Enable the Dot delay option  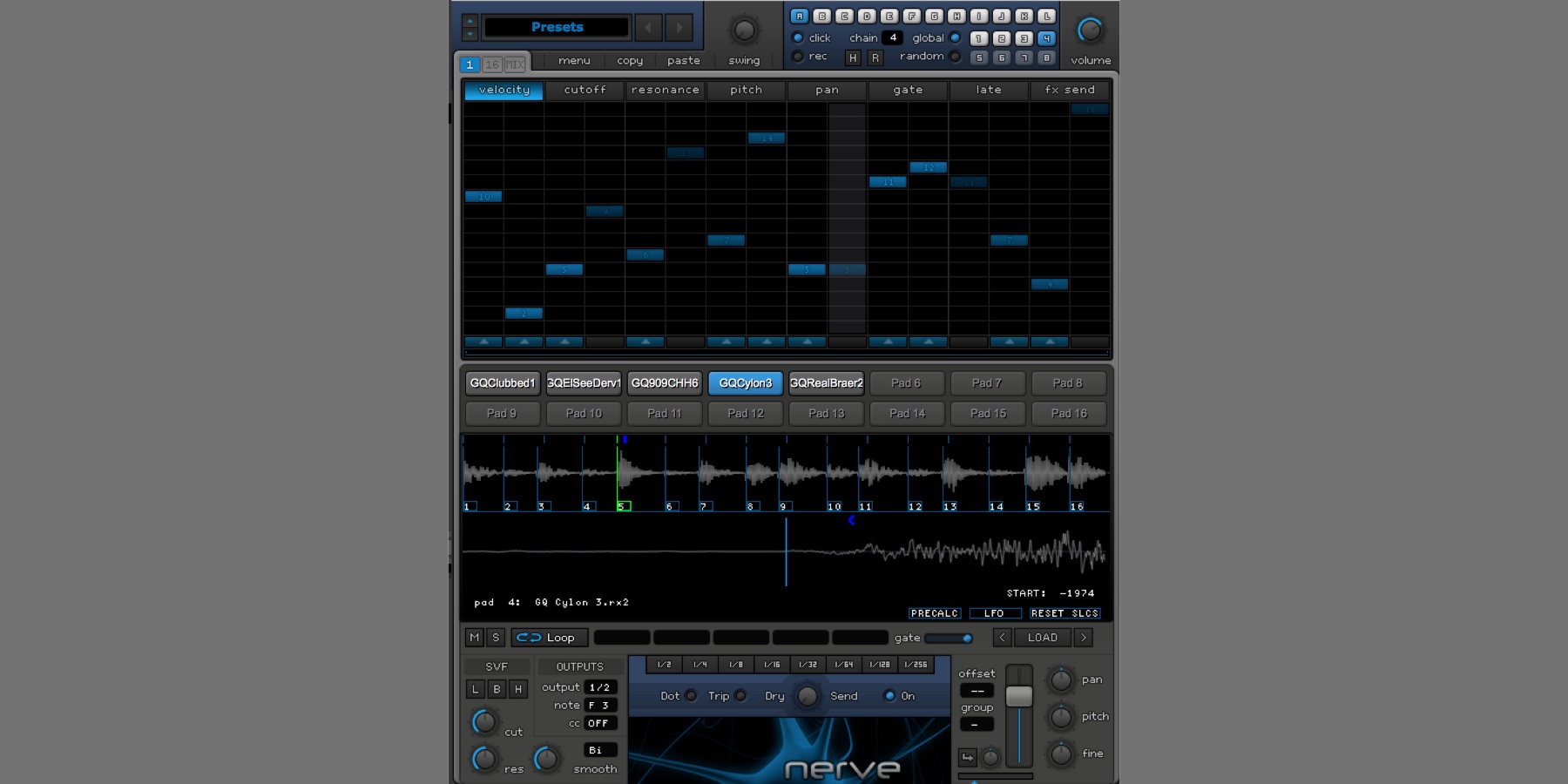point(691,696)
